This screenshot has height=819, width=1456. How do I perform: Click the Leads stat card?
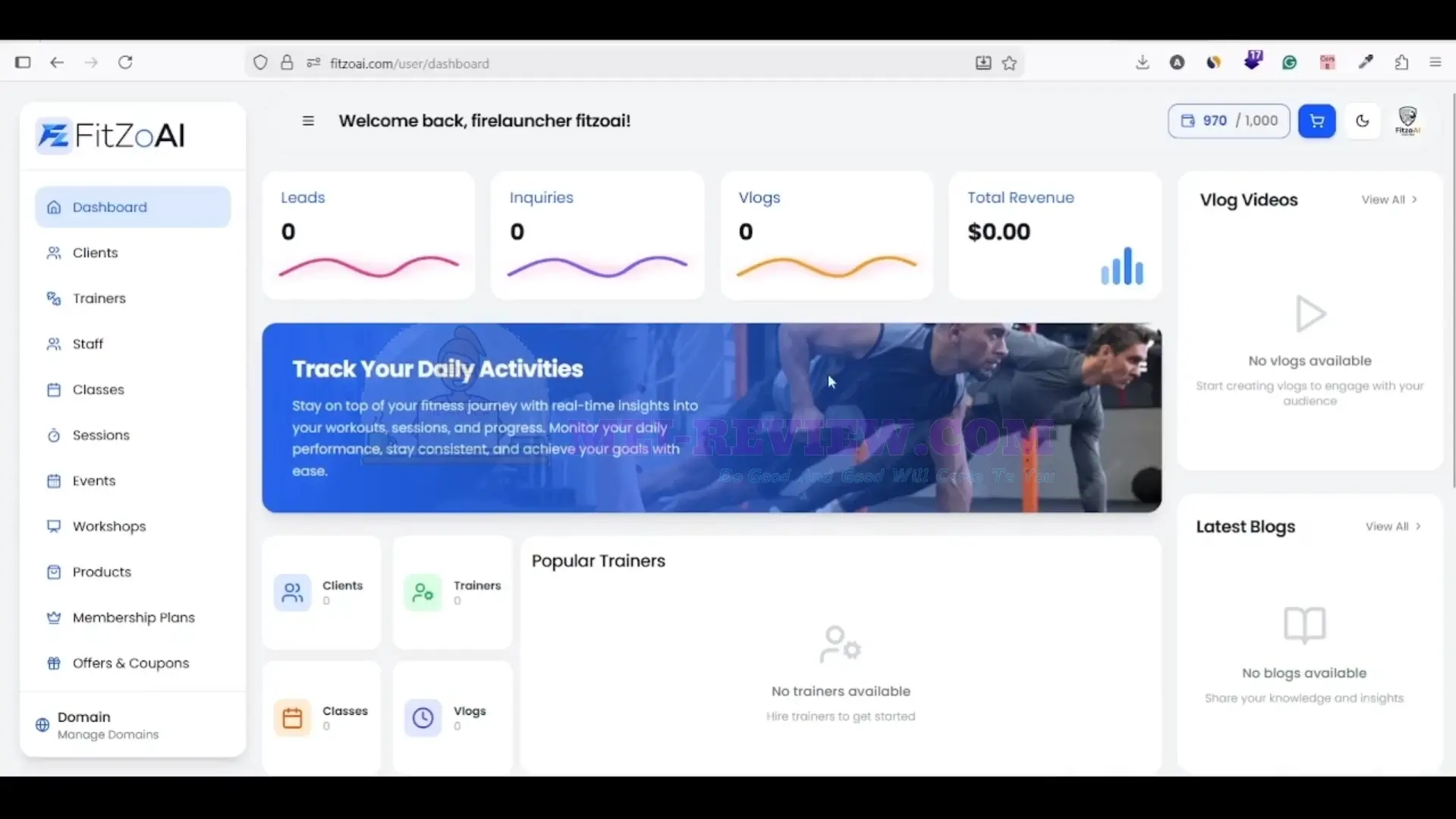369,235
